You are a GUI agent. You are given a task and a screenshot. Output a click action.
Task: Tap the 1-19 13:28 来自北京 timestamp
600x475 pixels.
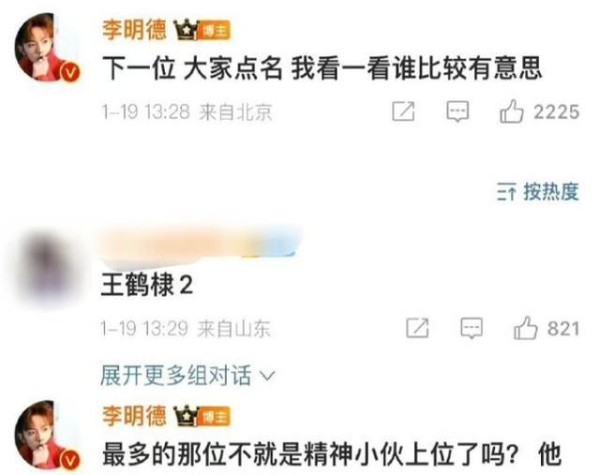[187, 112]
